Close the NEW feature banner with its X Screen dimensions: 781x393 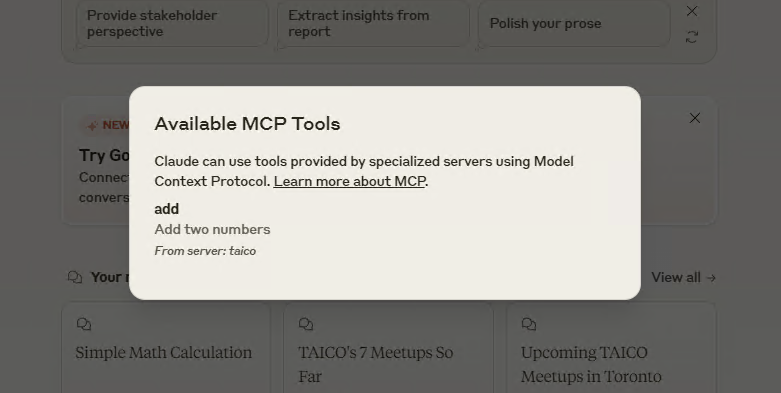(695, 118)
